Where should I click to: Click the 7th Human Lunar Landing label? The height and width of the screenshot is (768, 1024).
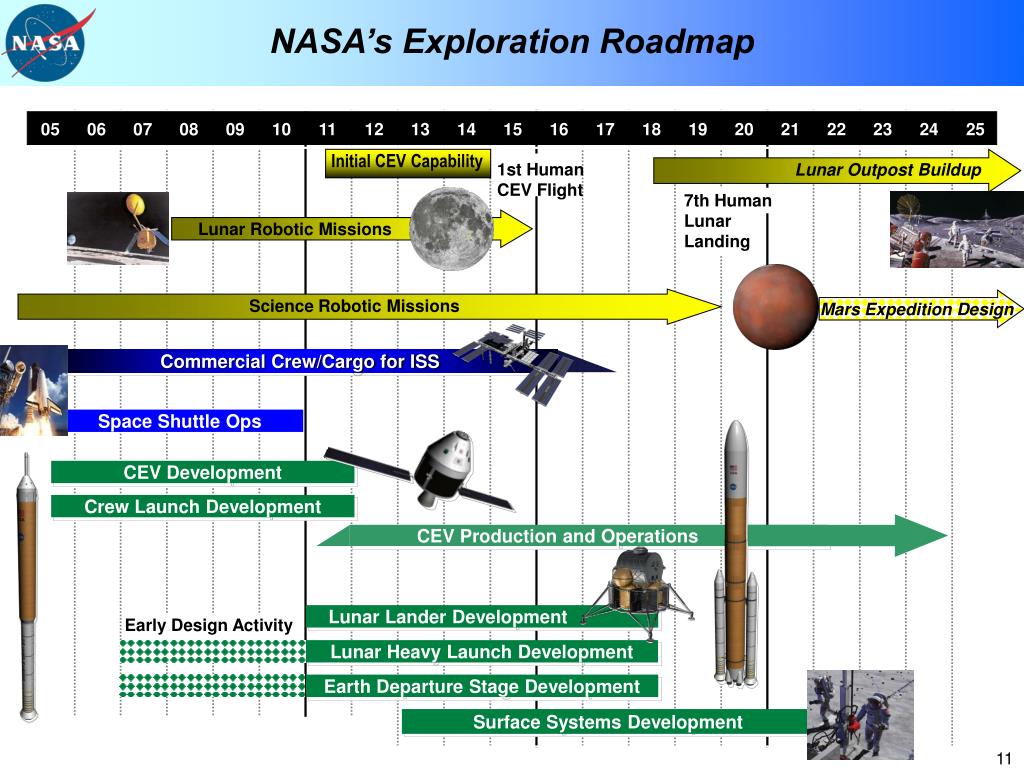[x=728, y=221]
